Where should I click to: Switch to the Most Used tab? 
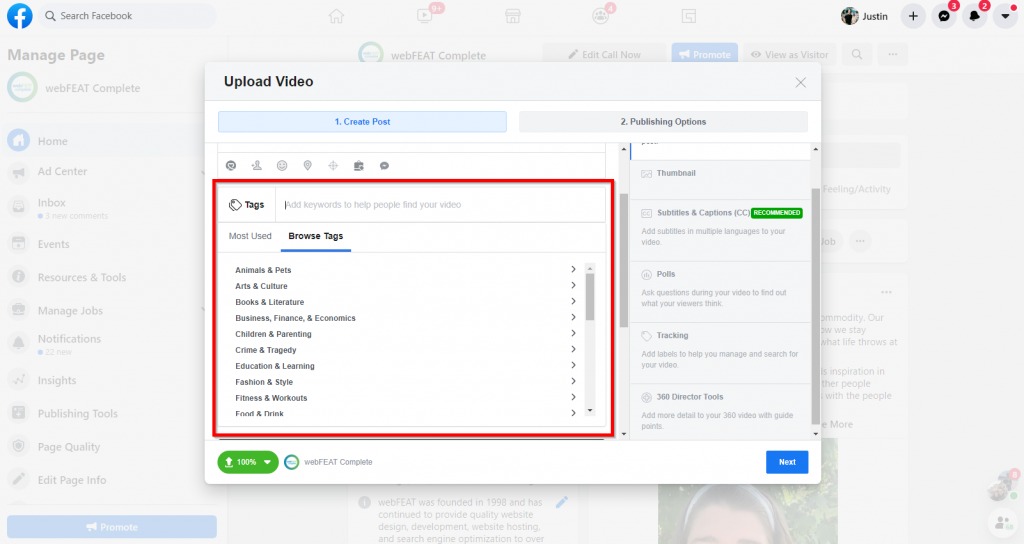(250, 236)
